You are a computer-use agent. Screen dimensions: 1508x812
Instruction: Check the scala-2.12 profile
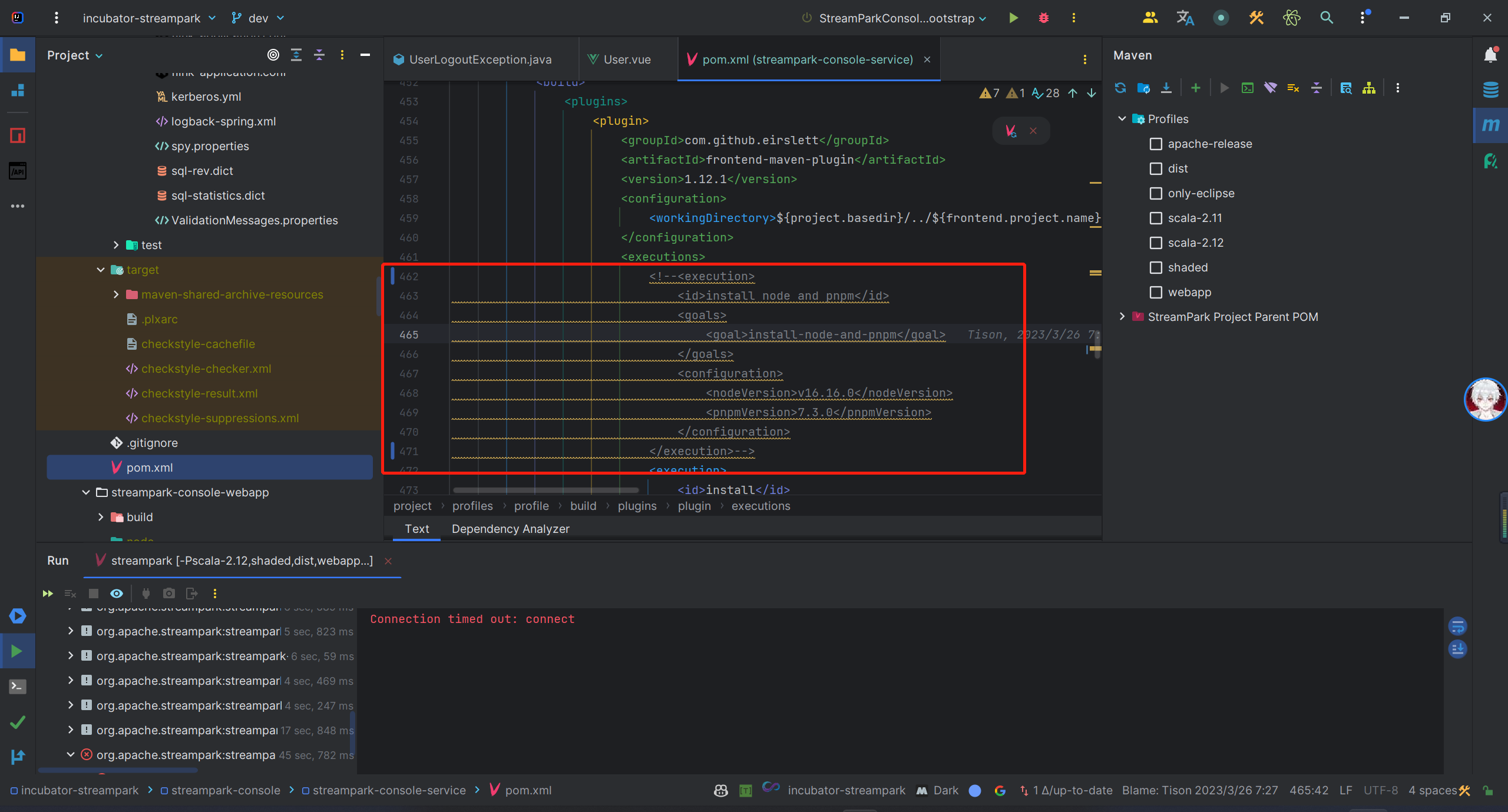point(1156,243)
